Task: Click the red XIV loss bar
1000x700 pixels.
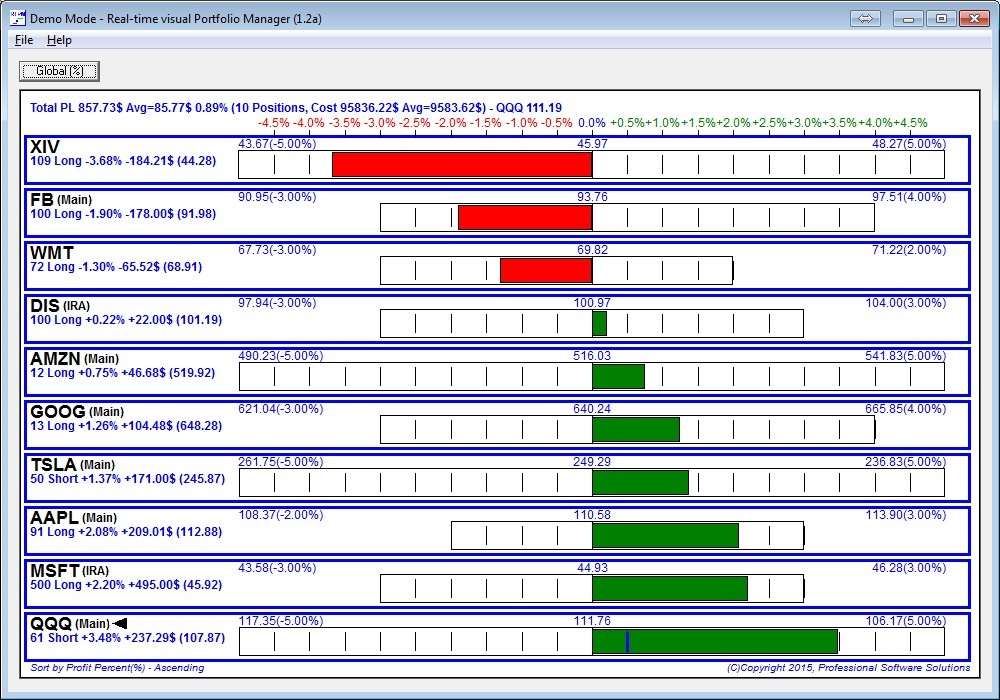Action: pyautogui.click(x=462, y=164)
